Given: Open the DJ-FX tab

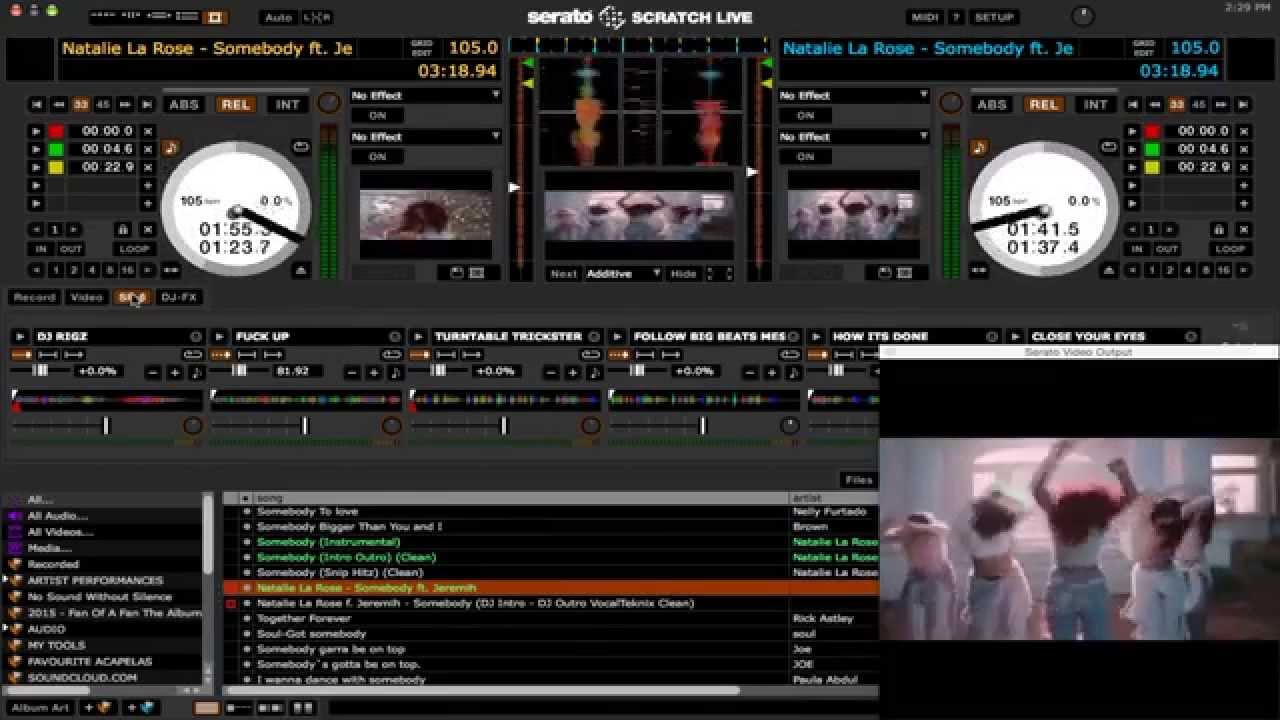Looking at the screenshot, I should coord(179,297).
